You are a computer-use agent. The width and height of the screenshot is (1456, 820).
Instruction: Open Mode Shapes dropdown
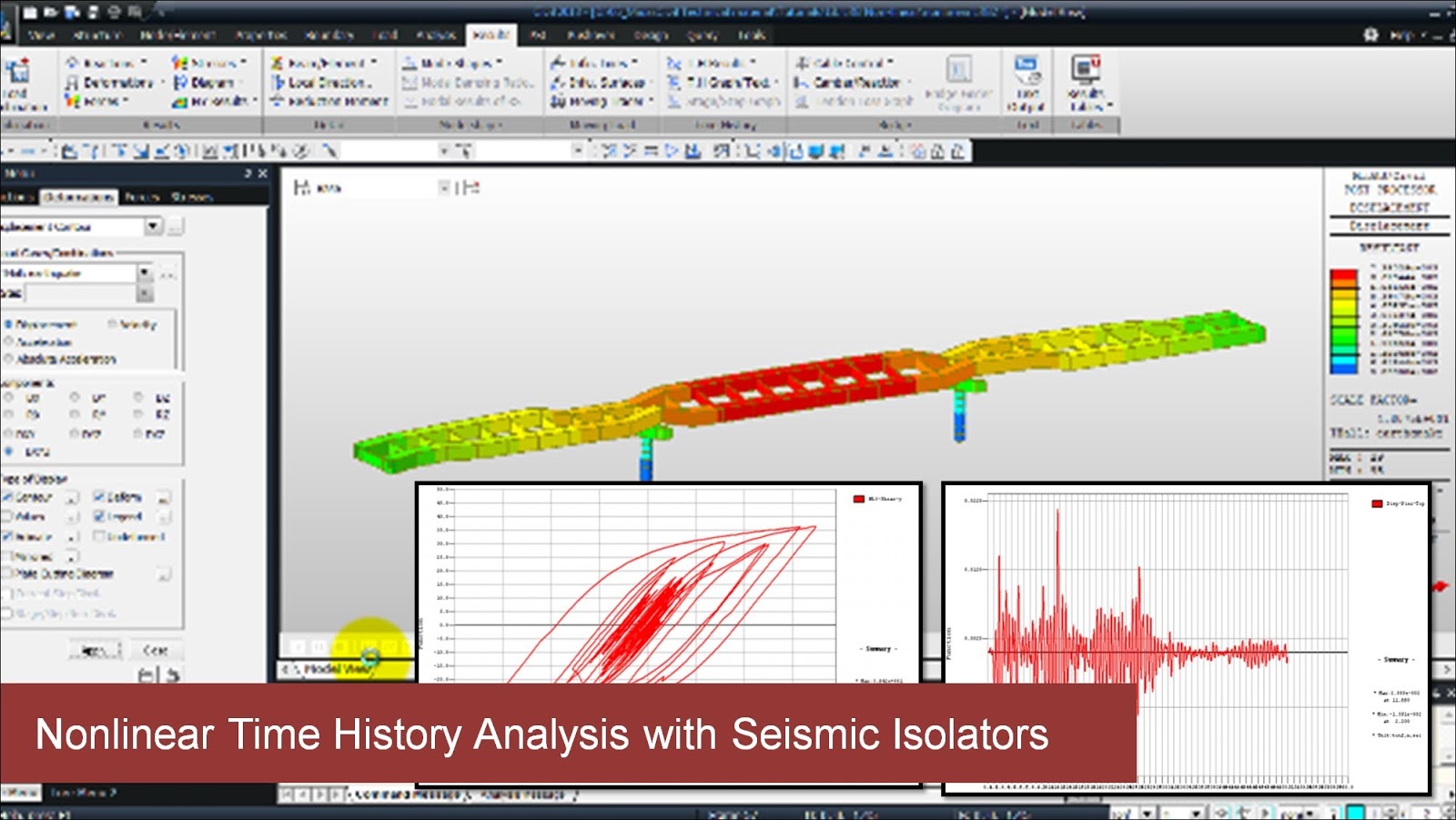click(452, 63)
